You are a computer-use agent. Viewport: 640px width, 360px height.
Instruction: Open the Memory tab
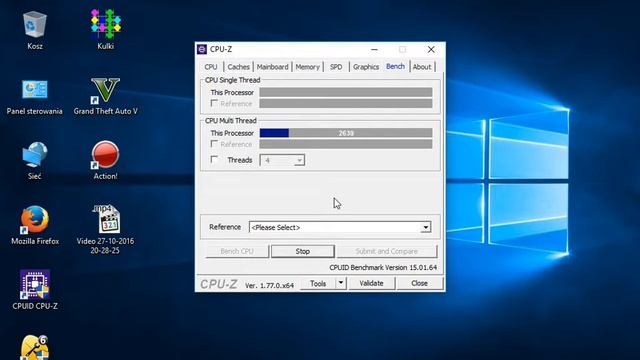click(x=307, y=67)
